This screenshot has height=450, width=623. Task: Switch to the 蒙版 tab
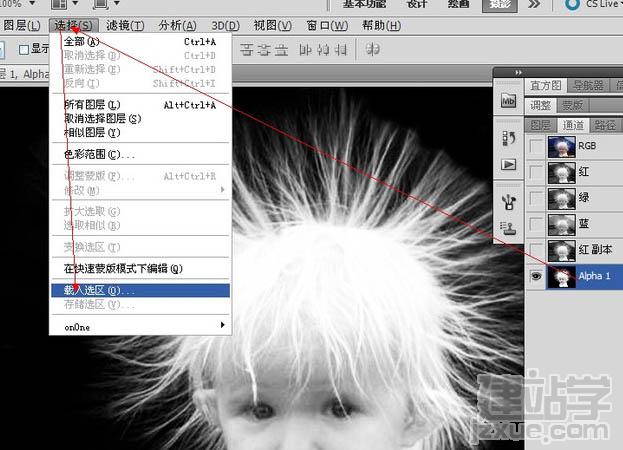[x=573, y=105]
